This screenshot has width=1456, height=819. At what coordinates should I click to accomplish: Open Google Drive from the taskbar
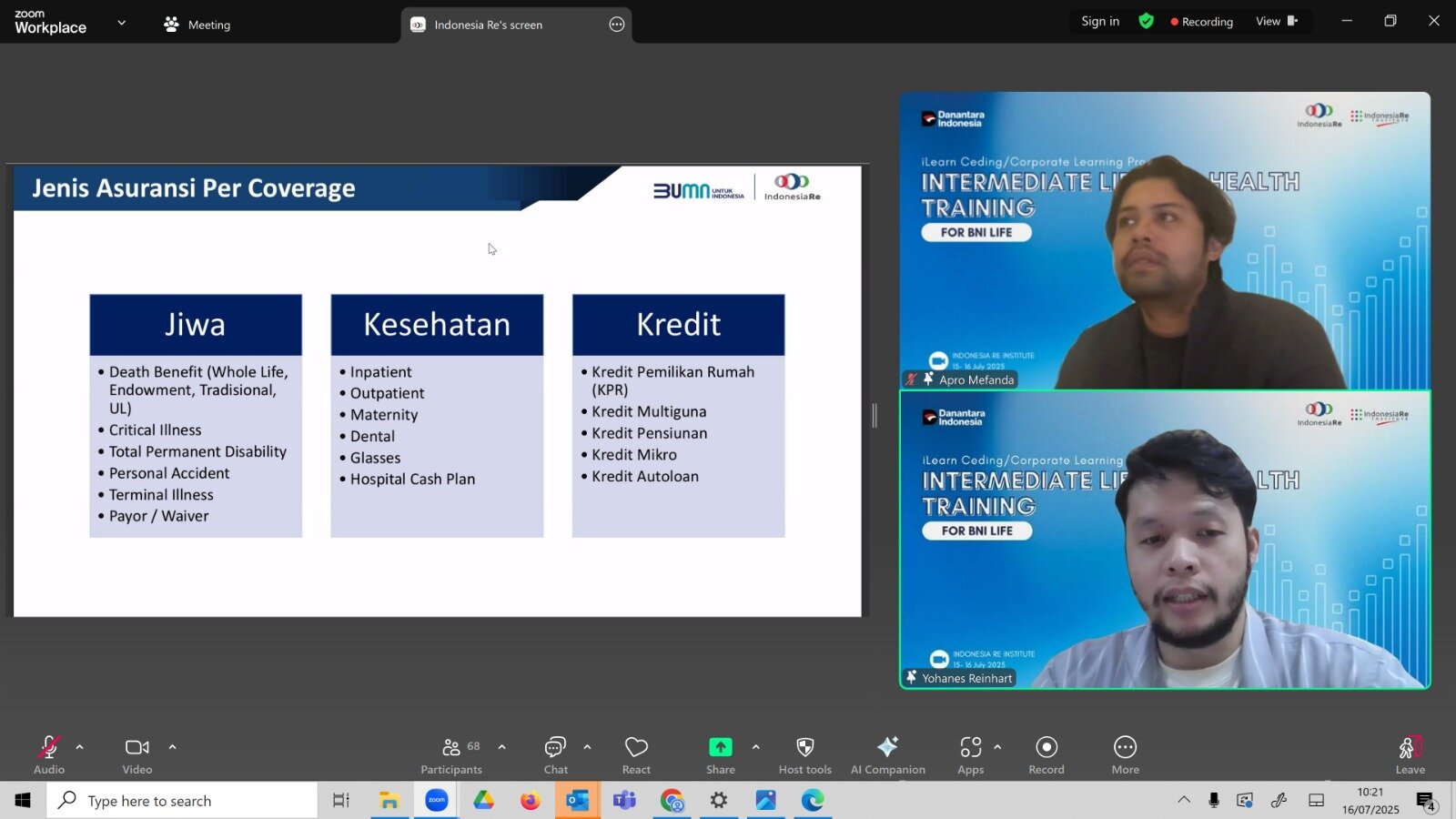pos(483,800)
